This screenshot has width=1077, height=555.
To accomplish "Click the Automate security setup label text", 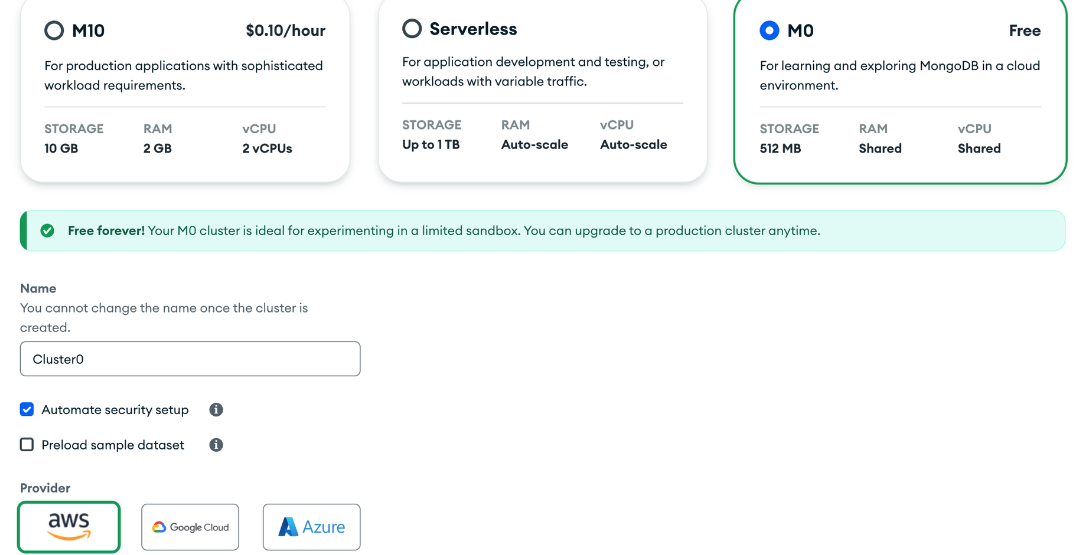I will tap(115, 410).
